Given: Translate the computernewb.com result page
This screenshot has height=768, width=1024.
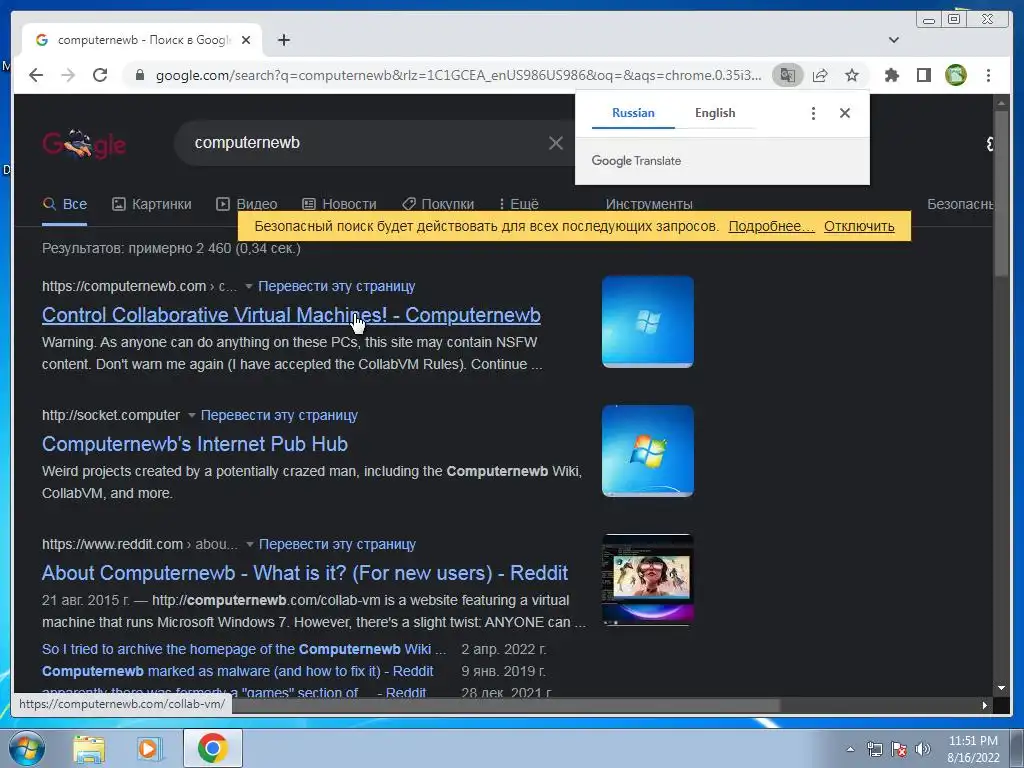Looking at the screenshot, I should click(x=336, y=286).
